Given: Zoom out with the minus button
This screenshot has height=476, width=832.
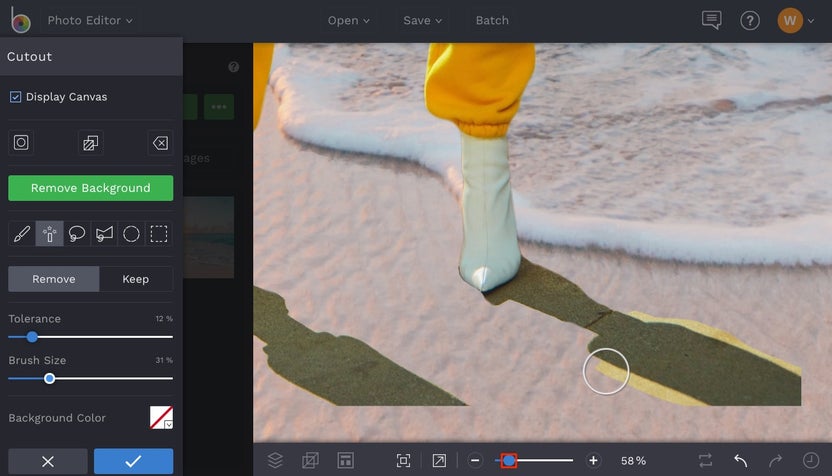Looking at the screenshot, I should pyautogui.click(x=475, y=461).
